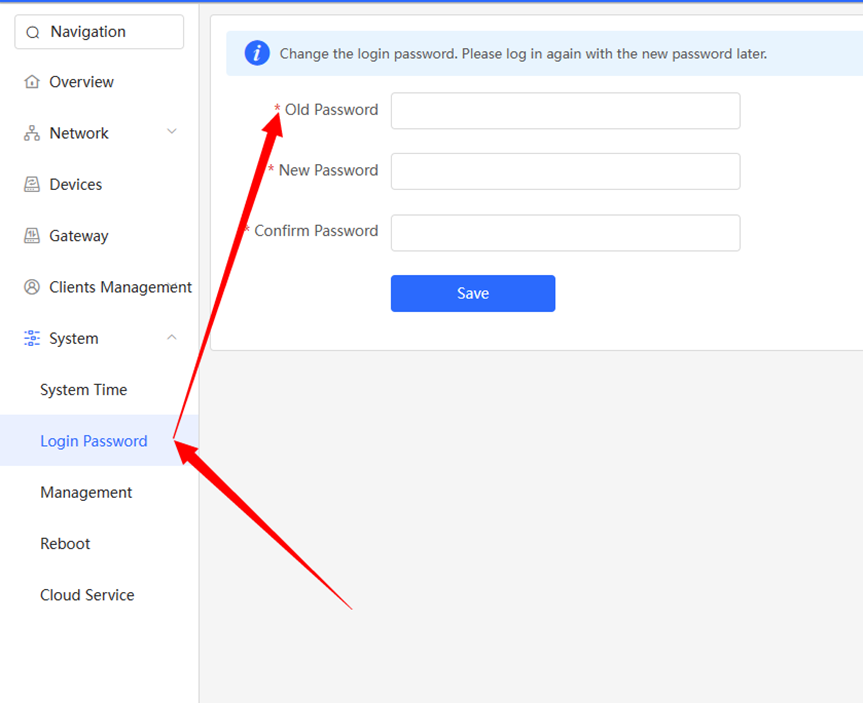Click the search magnifier icon in Navigation box
The width and height of the screenshot is (863, 703).
[x=32, y=32]
